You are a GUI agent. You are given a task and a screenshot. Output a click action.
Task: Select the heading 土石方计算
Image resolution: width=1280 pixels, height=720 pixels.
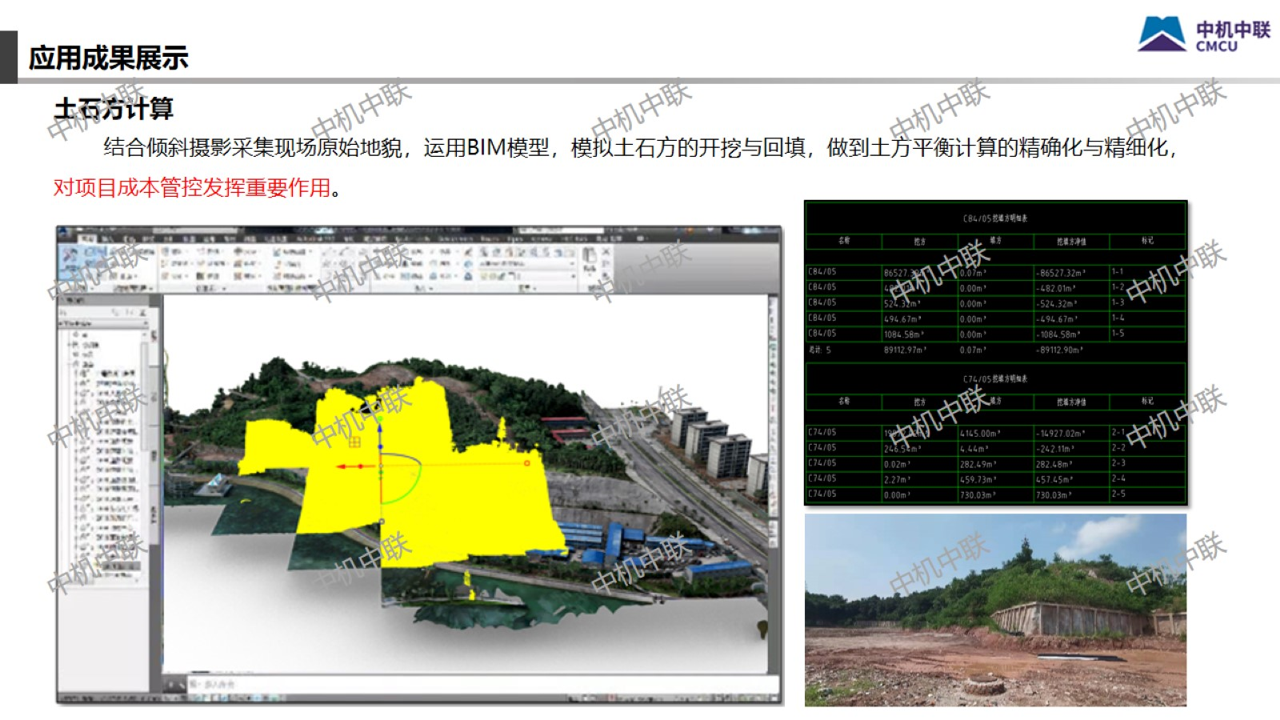pyautogui.click(x=114, y=108)
